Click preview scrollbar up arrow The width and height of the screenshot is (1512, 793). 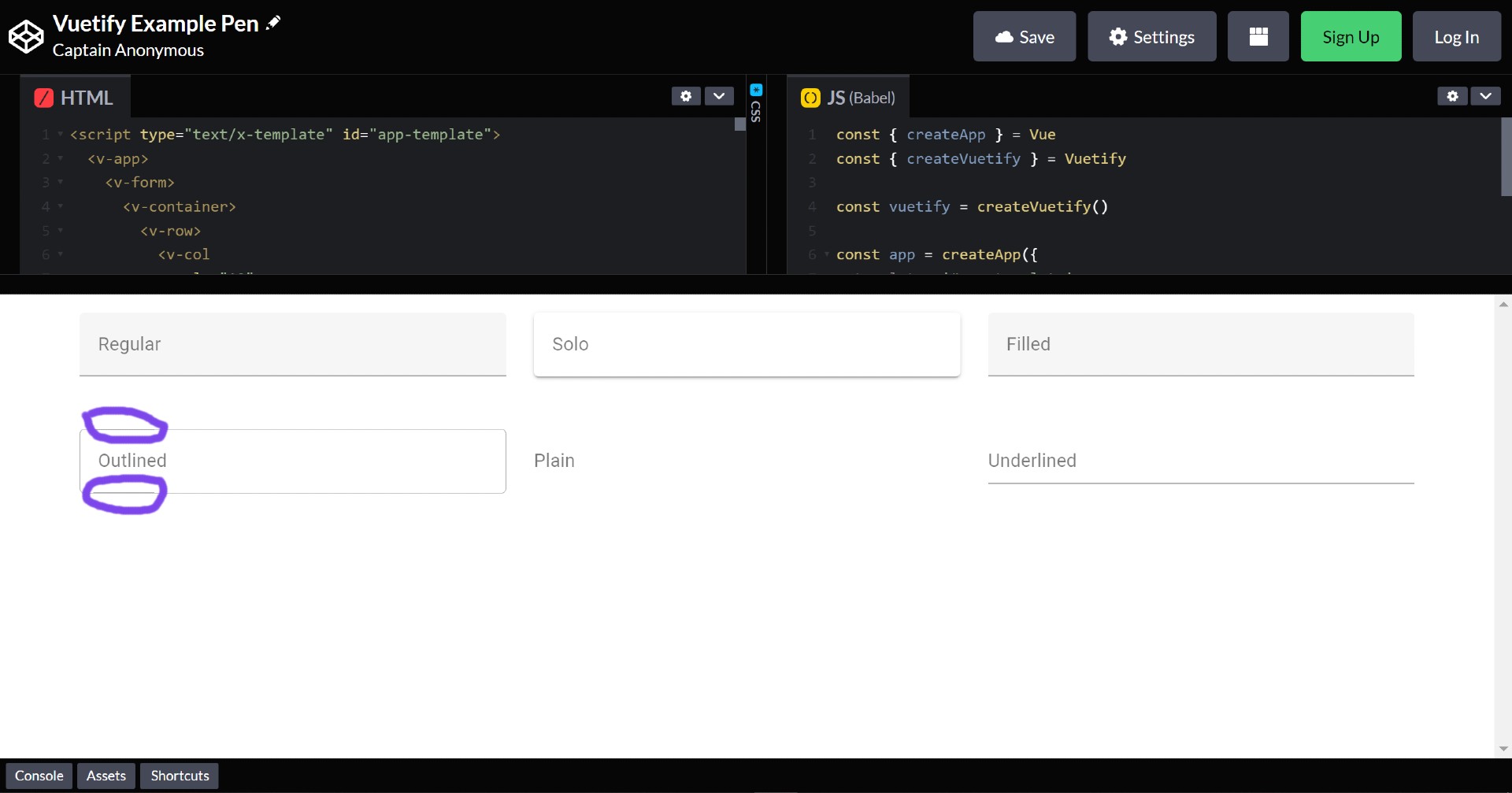point(1503,304)
